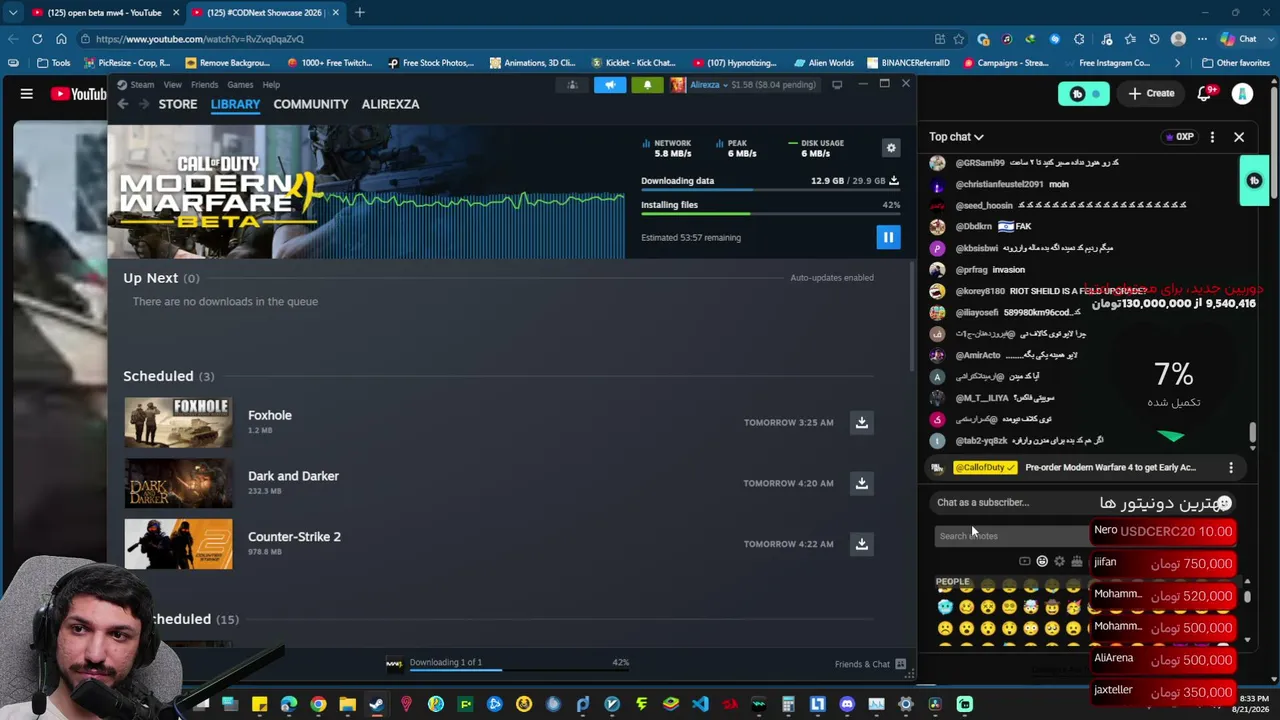Open ALIREXZA profile tab in Steam
Viewport: 1280px width, 720px height.
[x=390, y=104]
